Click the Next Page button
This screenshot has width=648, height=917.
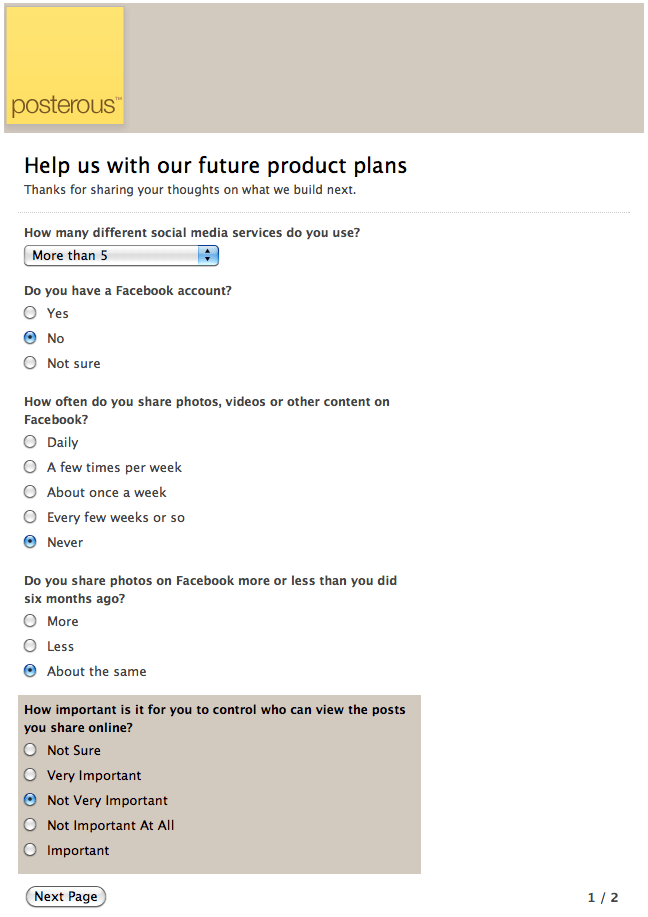[x=66, y=897]
